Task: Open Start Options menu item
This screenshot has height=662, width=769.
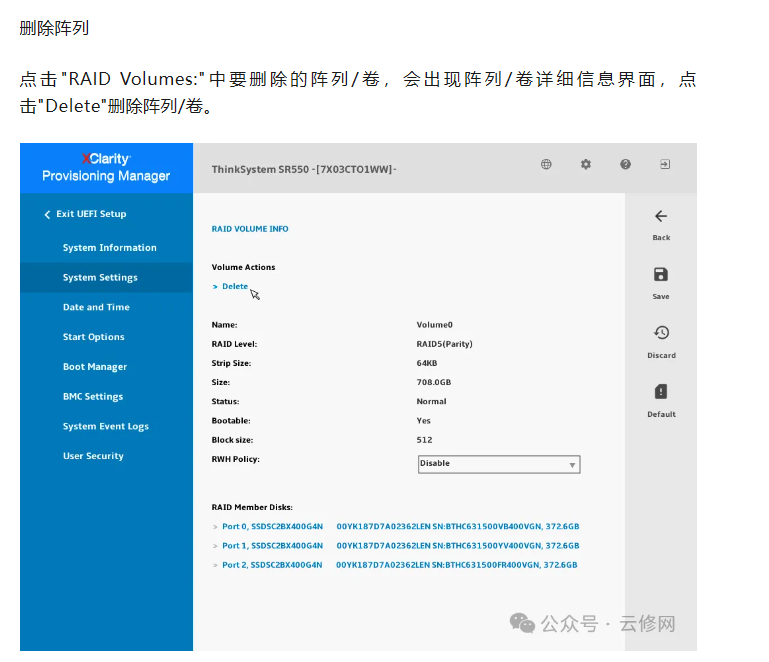Action: (94, 337)
